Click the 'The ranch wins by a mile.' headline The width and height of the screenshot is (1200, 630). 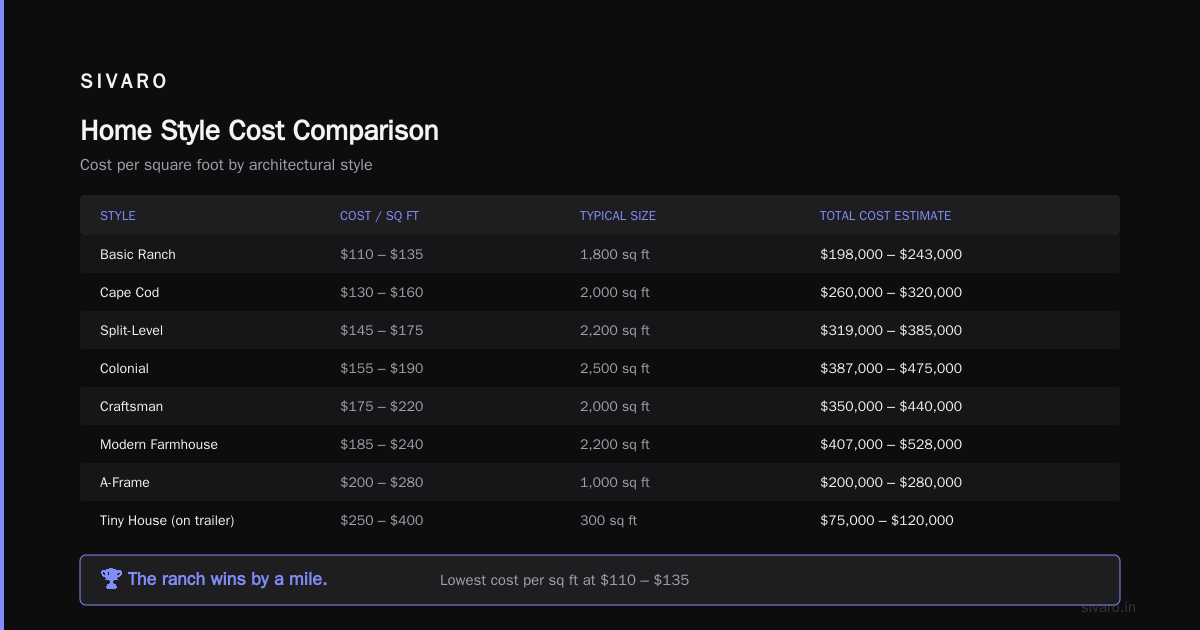(x=228, y=579)
